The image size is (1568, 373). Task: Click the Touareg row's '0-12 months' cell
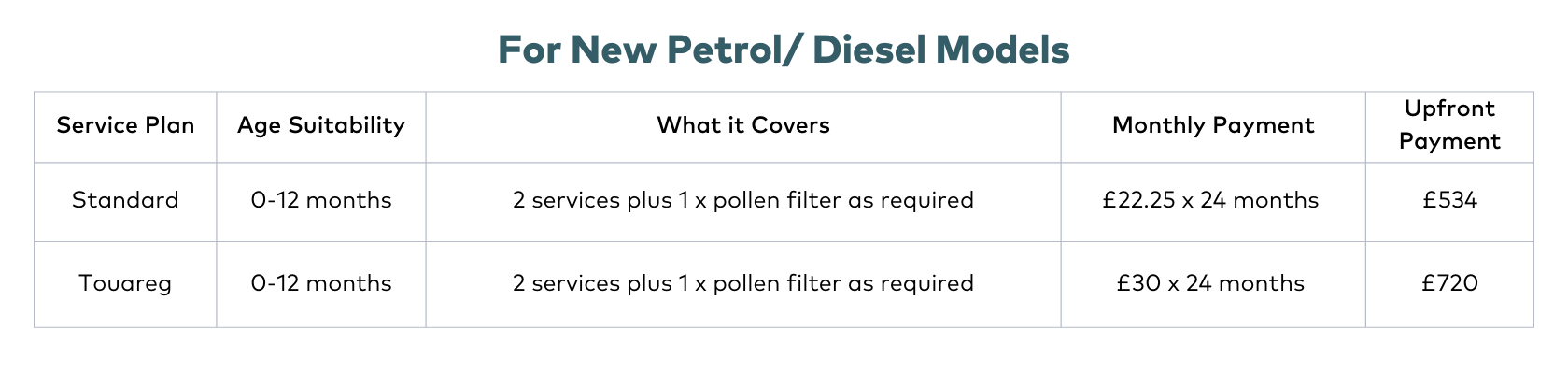pyautogui.click(x=321, y=283)
